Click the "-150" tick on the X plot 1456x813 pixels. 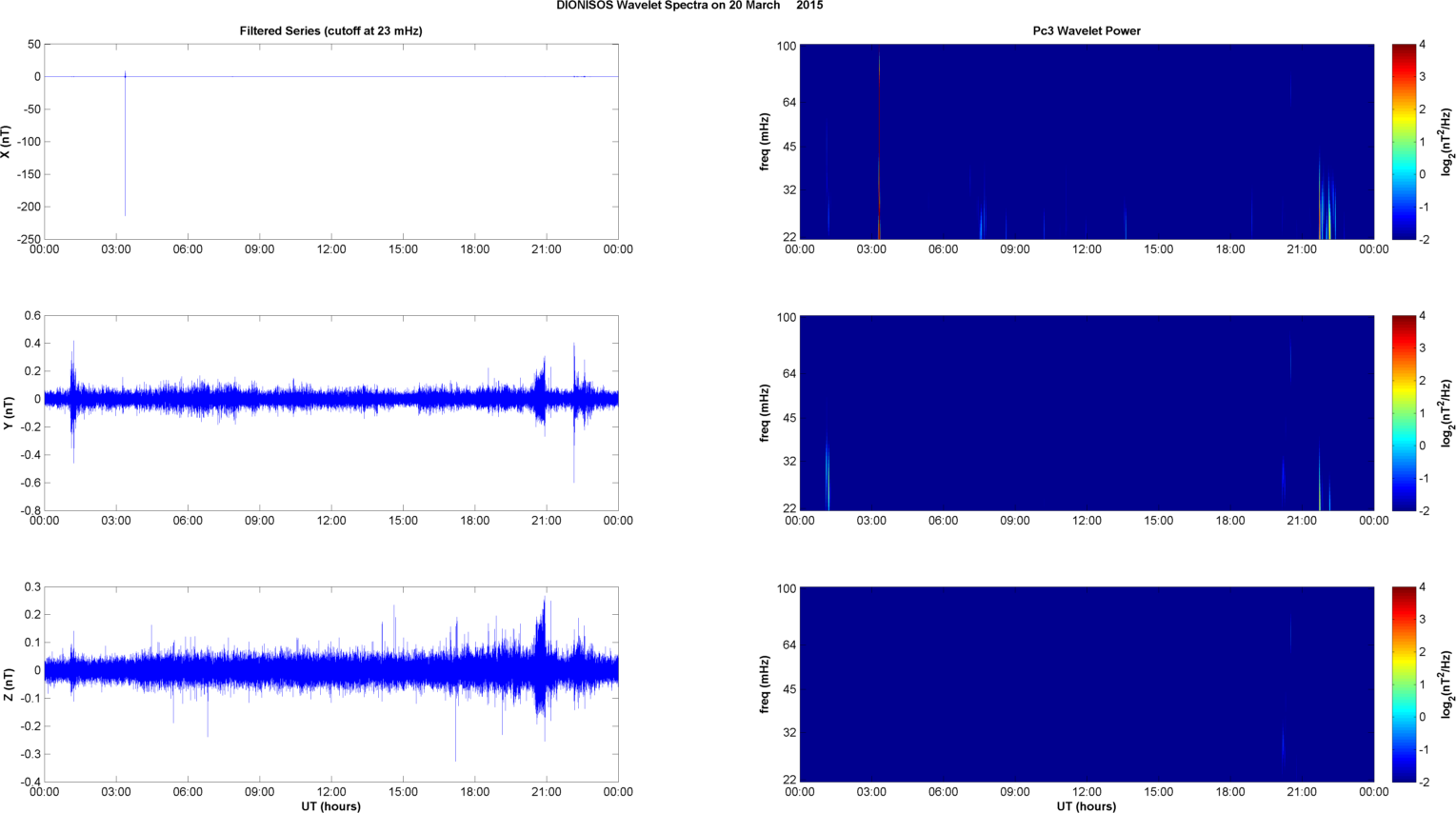point(29,174)
